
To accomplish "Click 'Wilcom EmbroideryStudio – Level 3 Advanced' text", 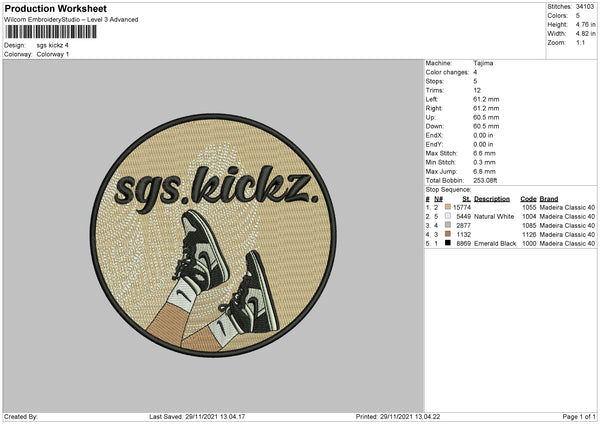I will point(71,20).
